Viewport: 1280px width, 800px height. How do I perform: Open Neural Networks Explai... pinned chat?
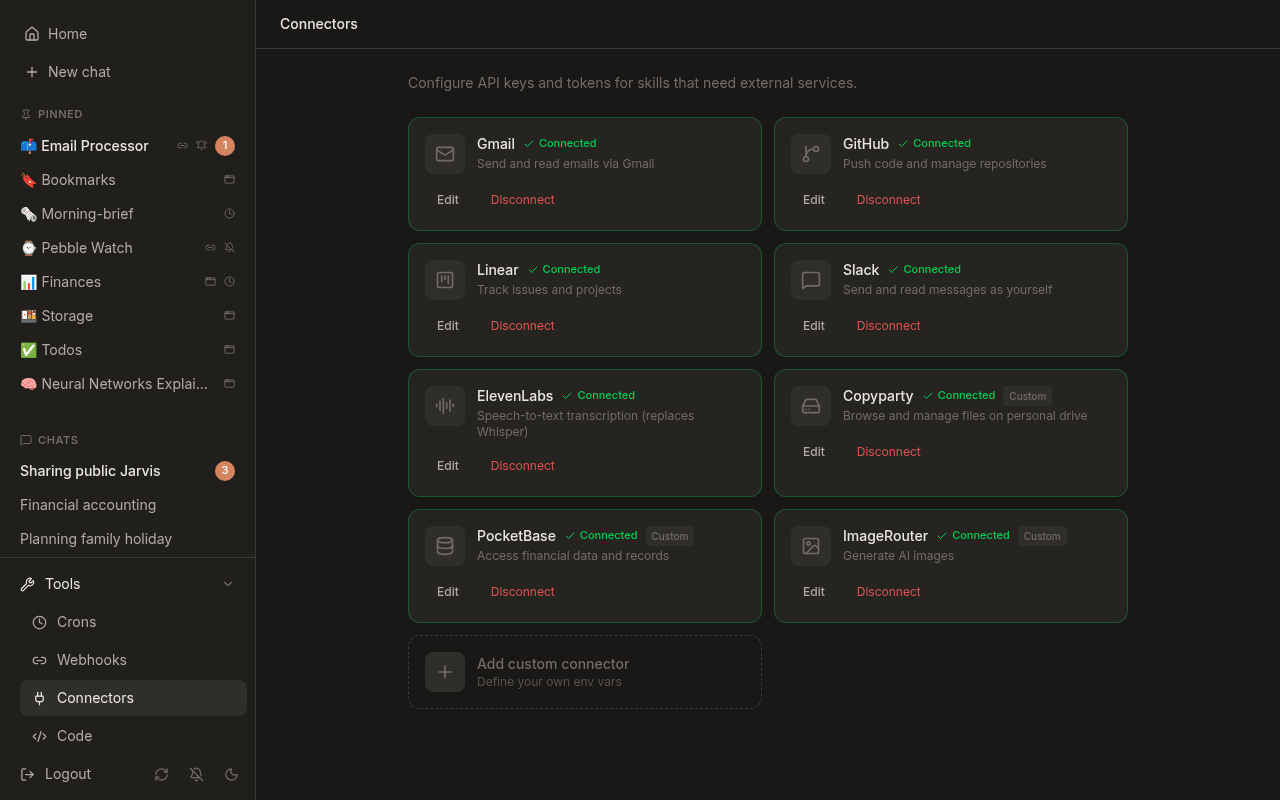pyautogui.click(x=128, y=384)
